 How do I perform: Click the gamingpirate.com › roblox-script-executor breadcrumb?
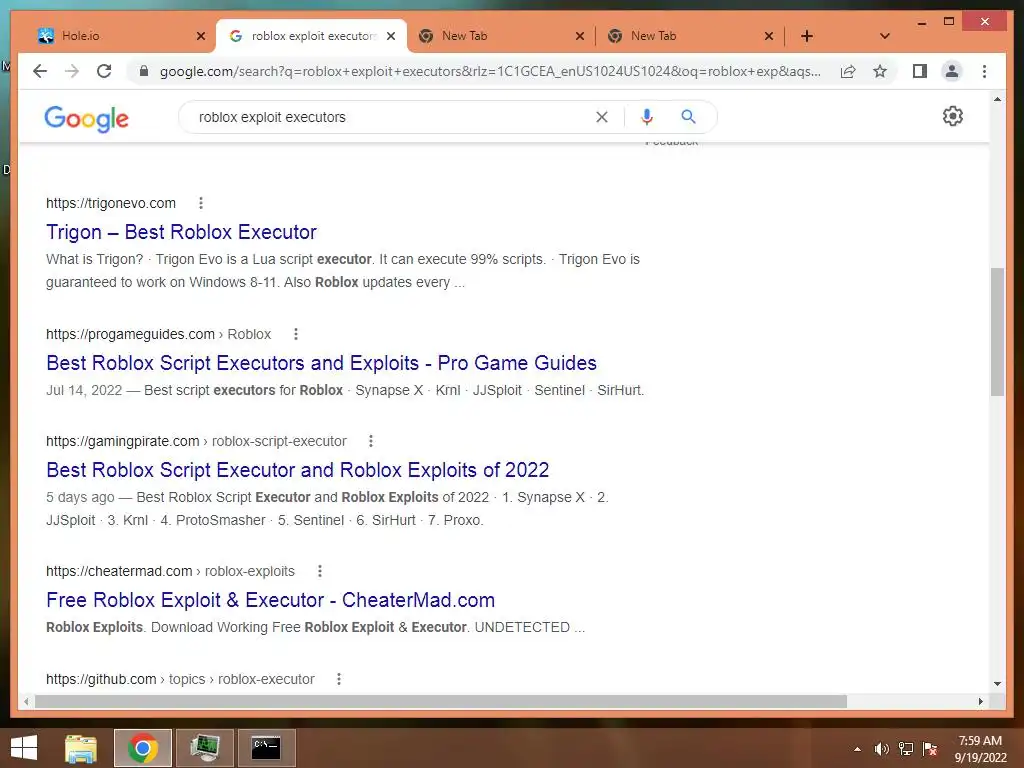(196, 441)
